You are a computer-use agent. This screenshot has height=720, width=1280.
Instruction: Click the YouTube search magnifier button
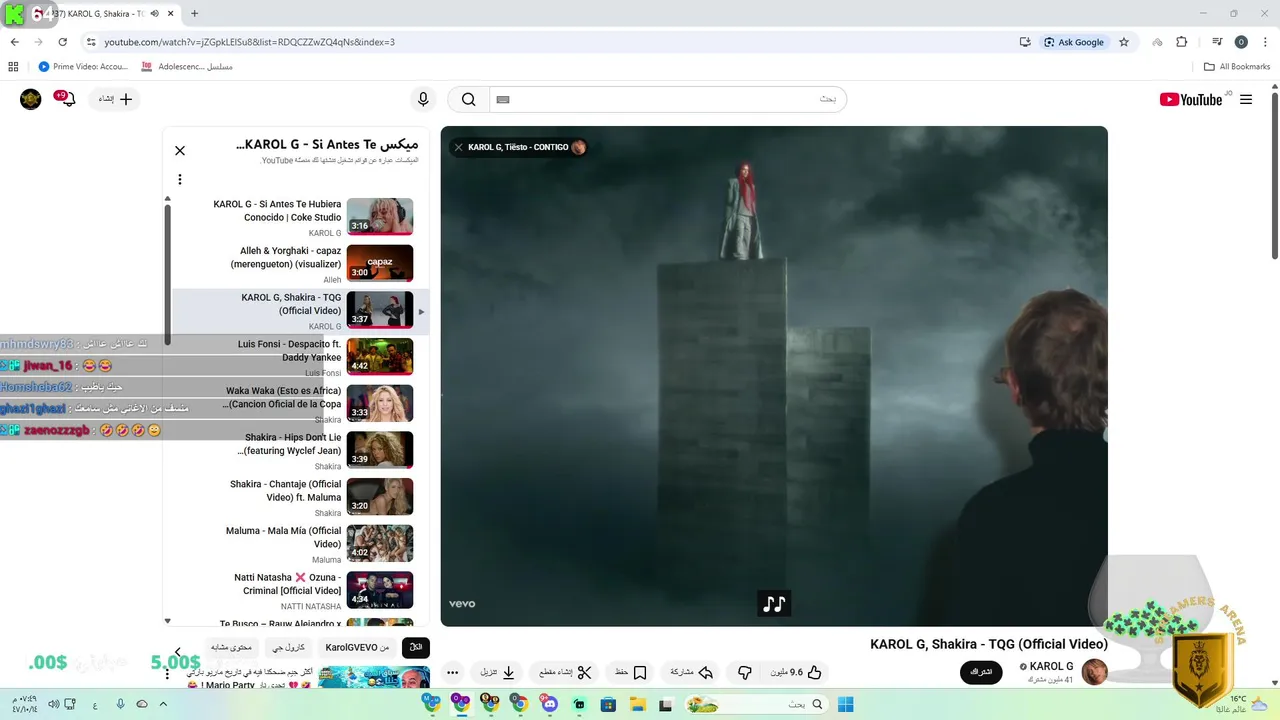(x=468, y=99)
